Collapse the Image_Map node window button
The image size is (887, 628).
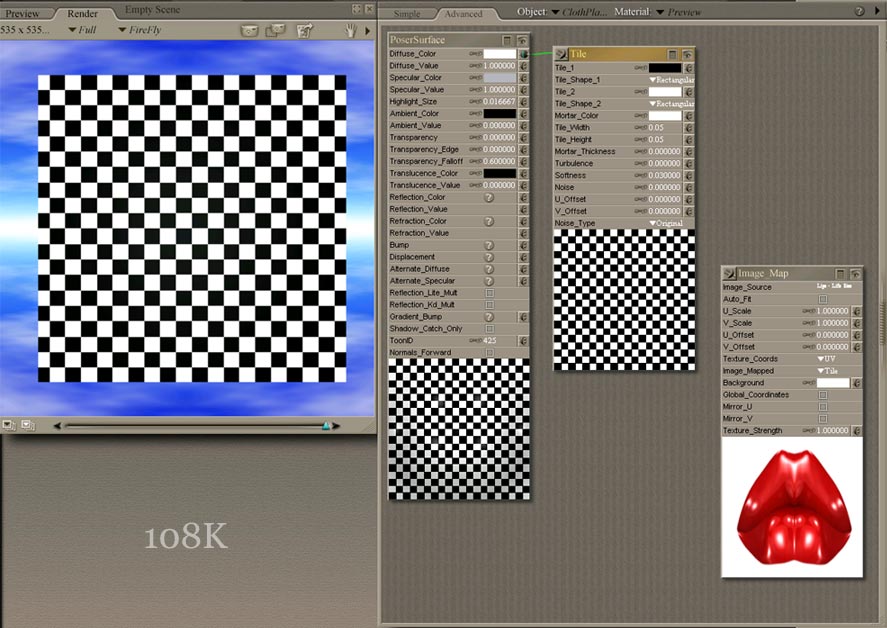pyautogui.click(x=840, y=274)
